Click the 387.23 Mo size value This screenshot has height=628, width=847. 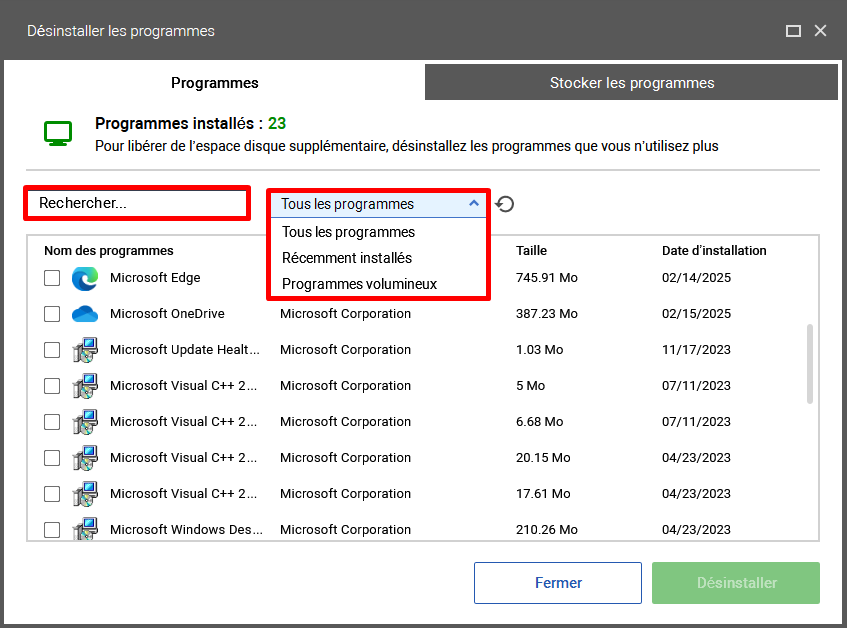pyautogui.click(x=547, y=314)
